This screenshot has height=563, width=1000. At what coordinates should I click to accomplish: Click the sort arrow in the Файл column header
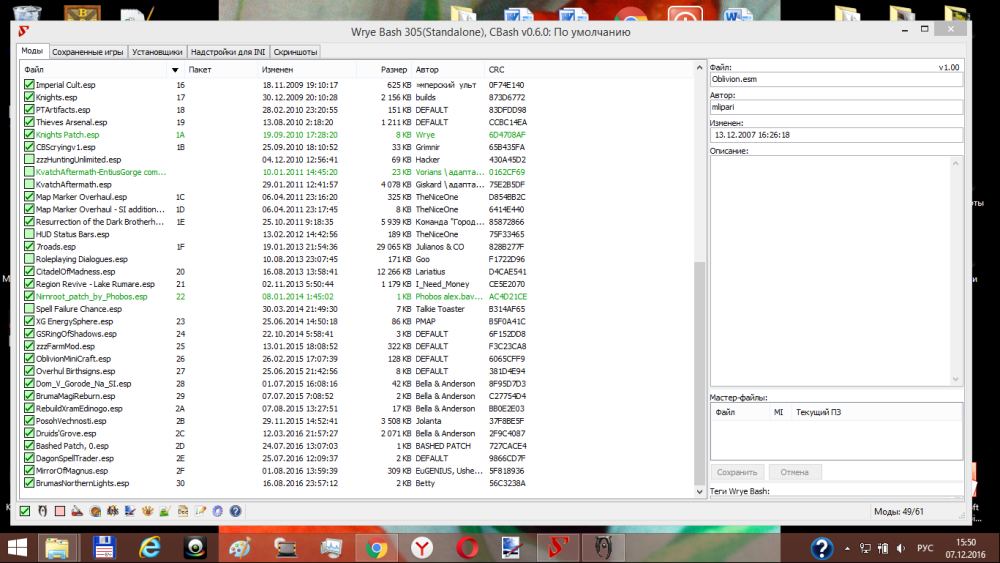click(x=175, y=70)
